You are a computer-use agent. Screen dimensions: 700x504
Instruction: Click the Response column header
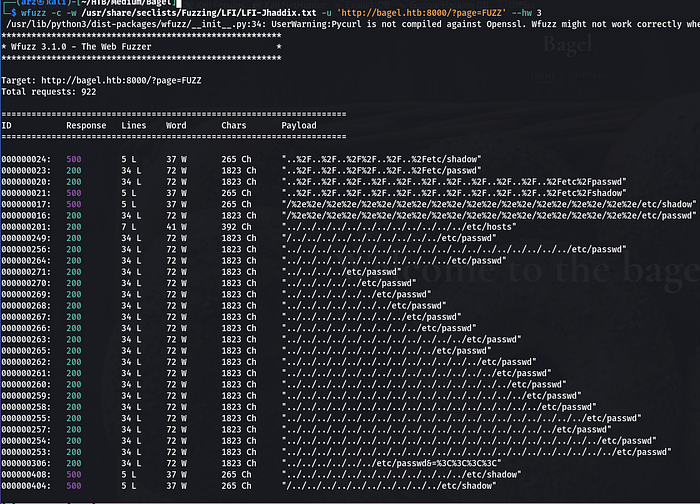pos(86,125)
